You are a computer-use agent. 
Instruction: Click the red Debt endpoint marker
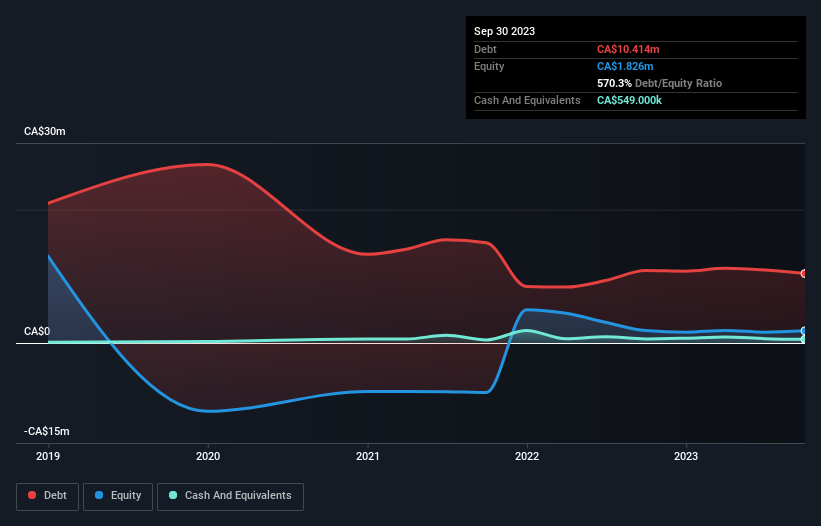coord(804,274)
